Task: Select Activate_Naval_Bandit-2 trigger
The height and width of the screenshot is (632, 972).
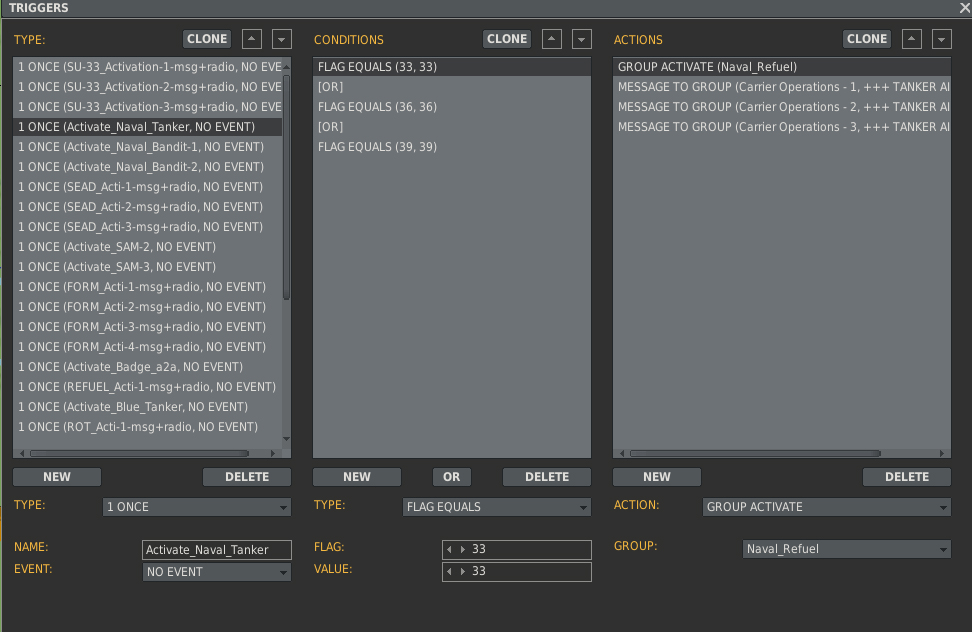Action: tap(148, 167)
